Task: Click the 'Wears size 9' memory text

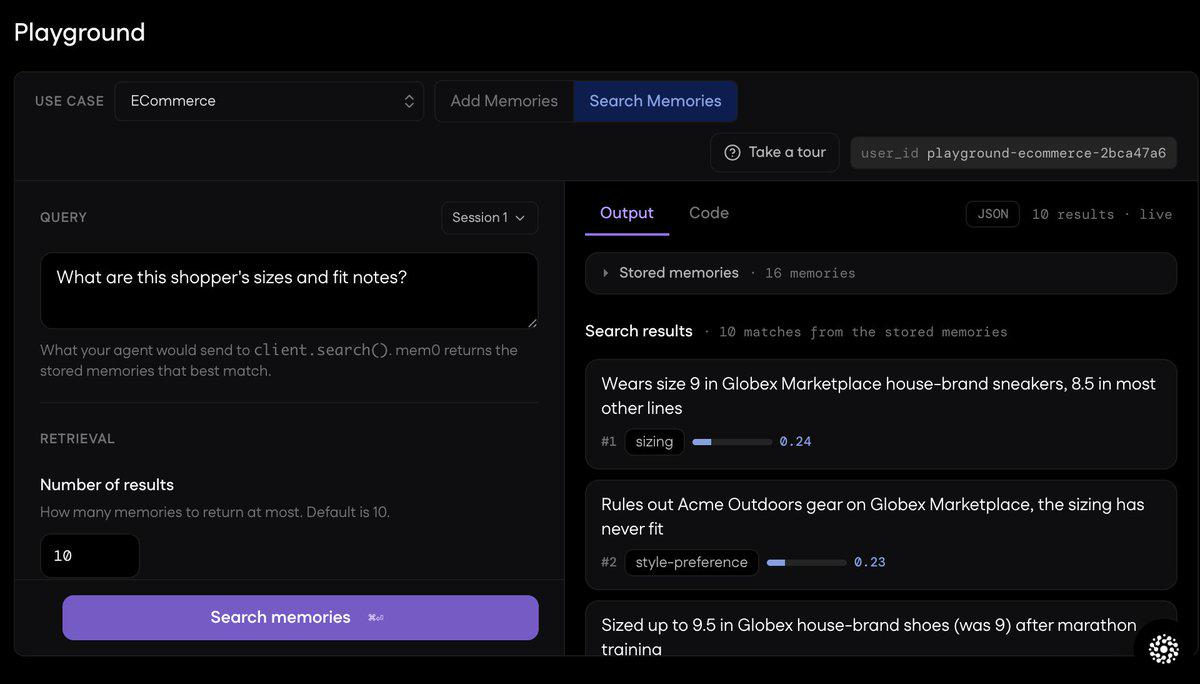Action: [x=878, y=396]
